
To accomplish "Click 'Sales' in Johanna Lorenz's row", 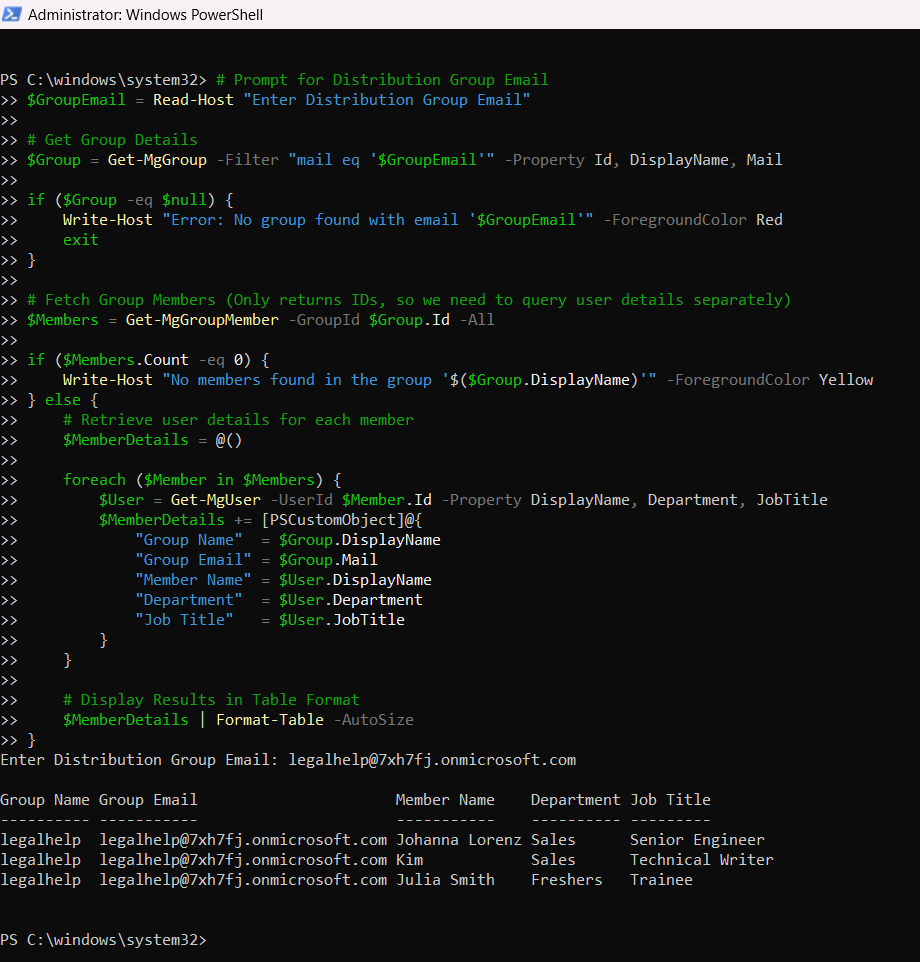I will coord(553,840).
